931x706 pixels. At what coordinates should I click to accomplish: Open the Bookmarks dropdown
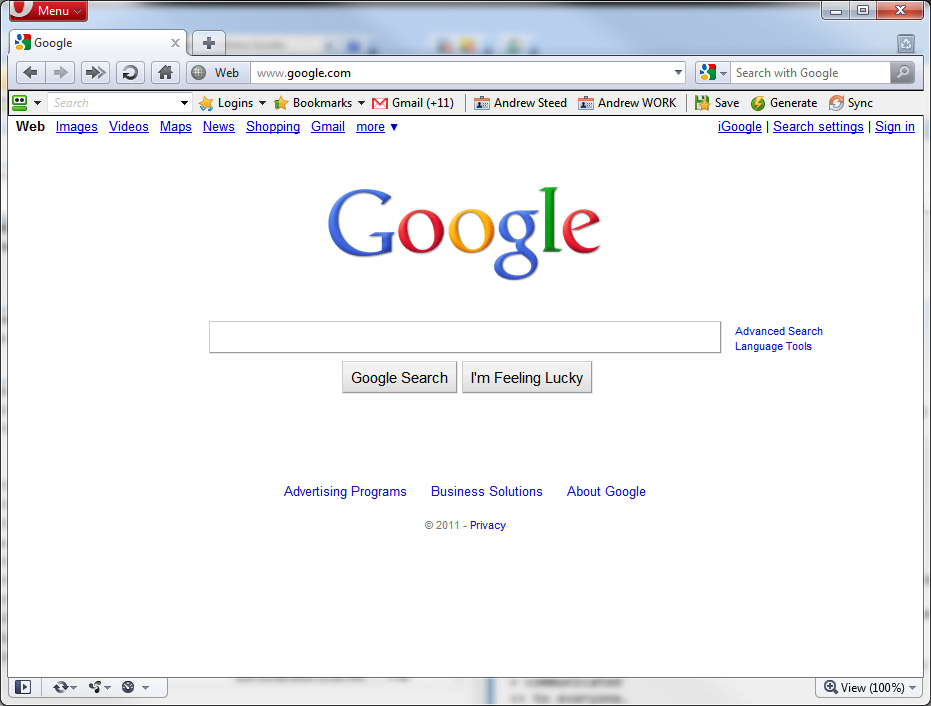click(319, 103)
